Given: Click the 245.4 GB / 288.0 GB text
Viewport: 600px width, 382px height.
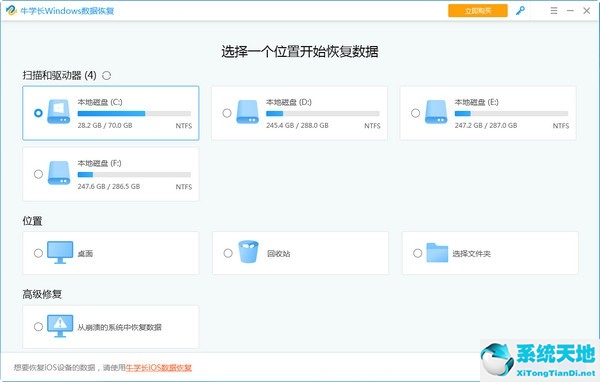Looking at the screenshot, I should [x=297, y=125].
